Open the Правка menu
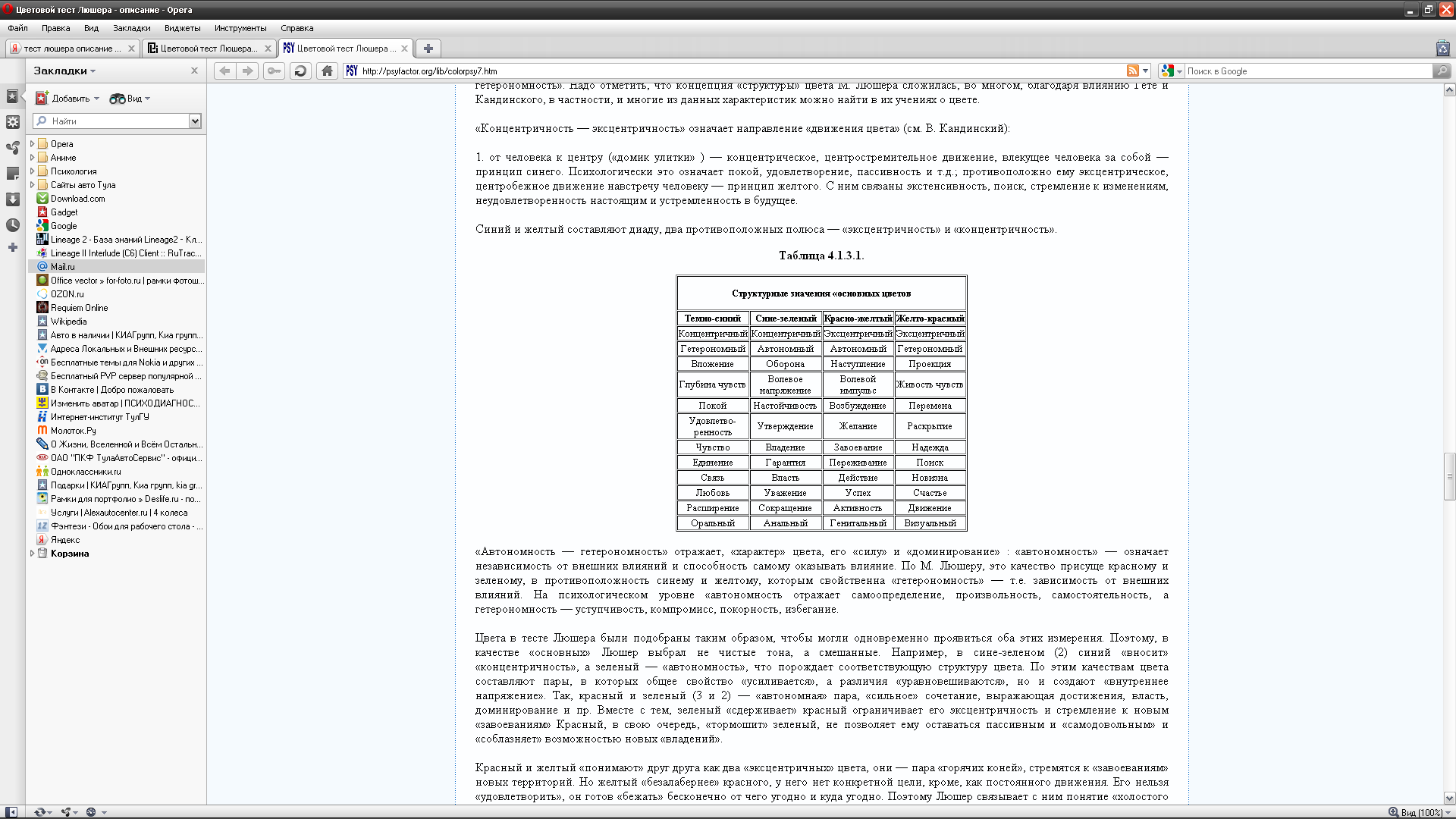 point(55,28)
